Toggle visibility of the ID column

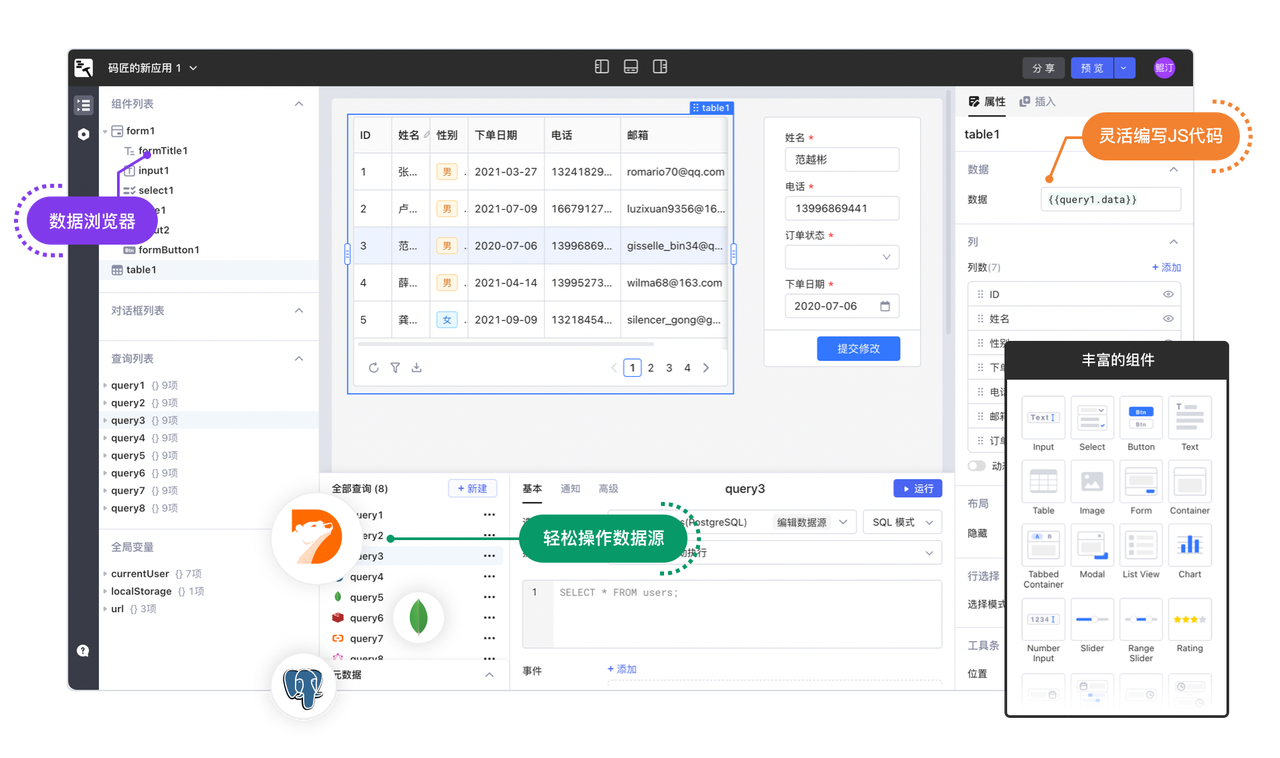[x=1168, y=295]
